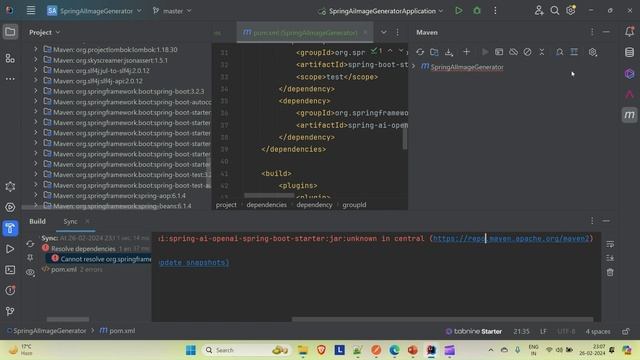Image resolution: width=640 pixels, height=360 pixels.
Task: Open repo.maven.apache.org link in build output
Action: (511, 238)
